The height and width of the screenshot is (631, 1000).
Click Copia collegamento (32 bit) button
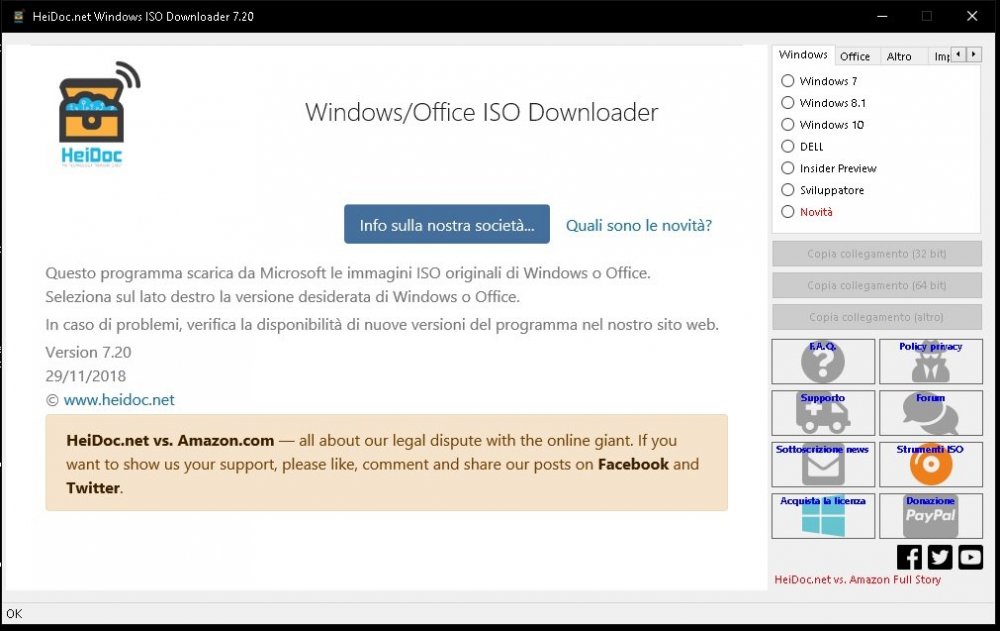(877, 253)
